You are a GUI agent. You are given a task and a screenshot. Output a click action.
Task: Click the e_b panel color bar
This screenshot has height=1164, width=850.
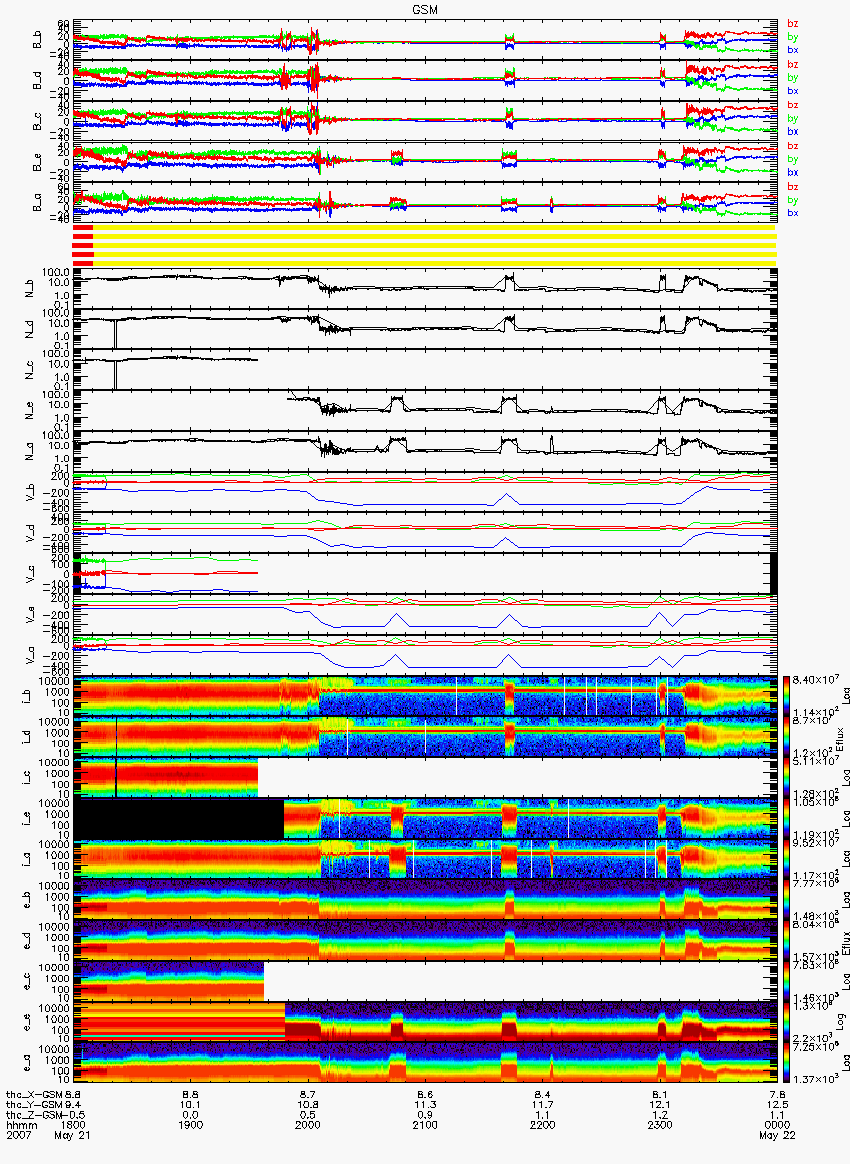pos(787,900)
